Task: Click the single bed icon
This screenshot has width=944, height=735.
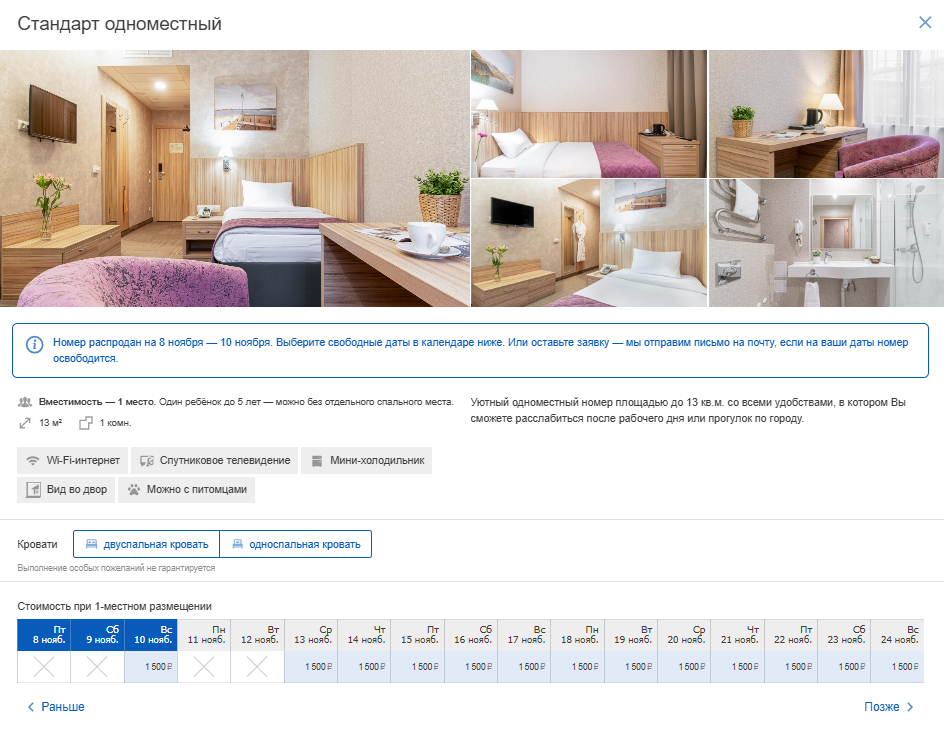Action: click(x=238, y=544)
